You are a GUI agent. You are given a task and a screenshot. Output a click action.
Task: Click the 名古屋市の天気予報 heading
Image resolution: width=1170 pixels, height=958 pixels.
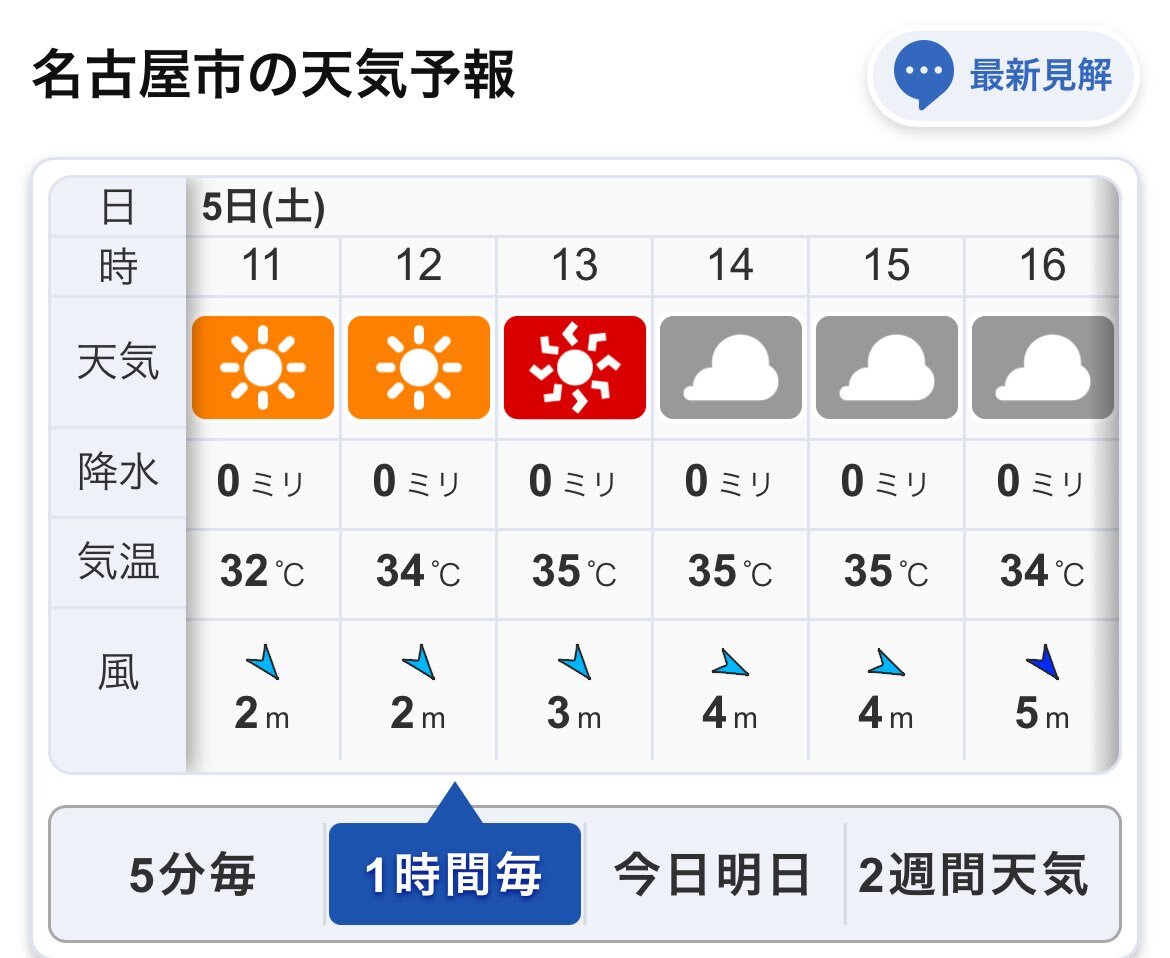[x=274, y=74]
